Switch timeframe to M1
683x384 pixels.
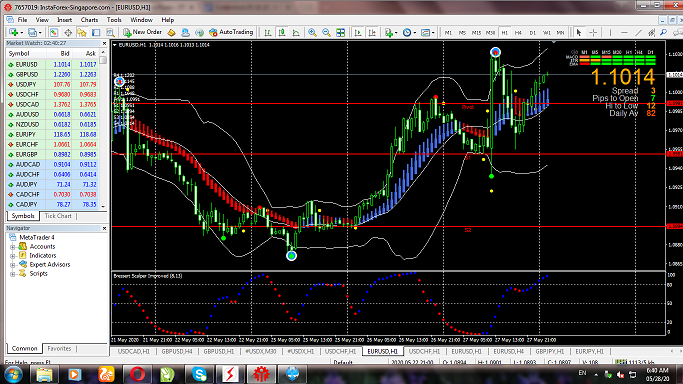pyautogui.click(x=448, y=33)
